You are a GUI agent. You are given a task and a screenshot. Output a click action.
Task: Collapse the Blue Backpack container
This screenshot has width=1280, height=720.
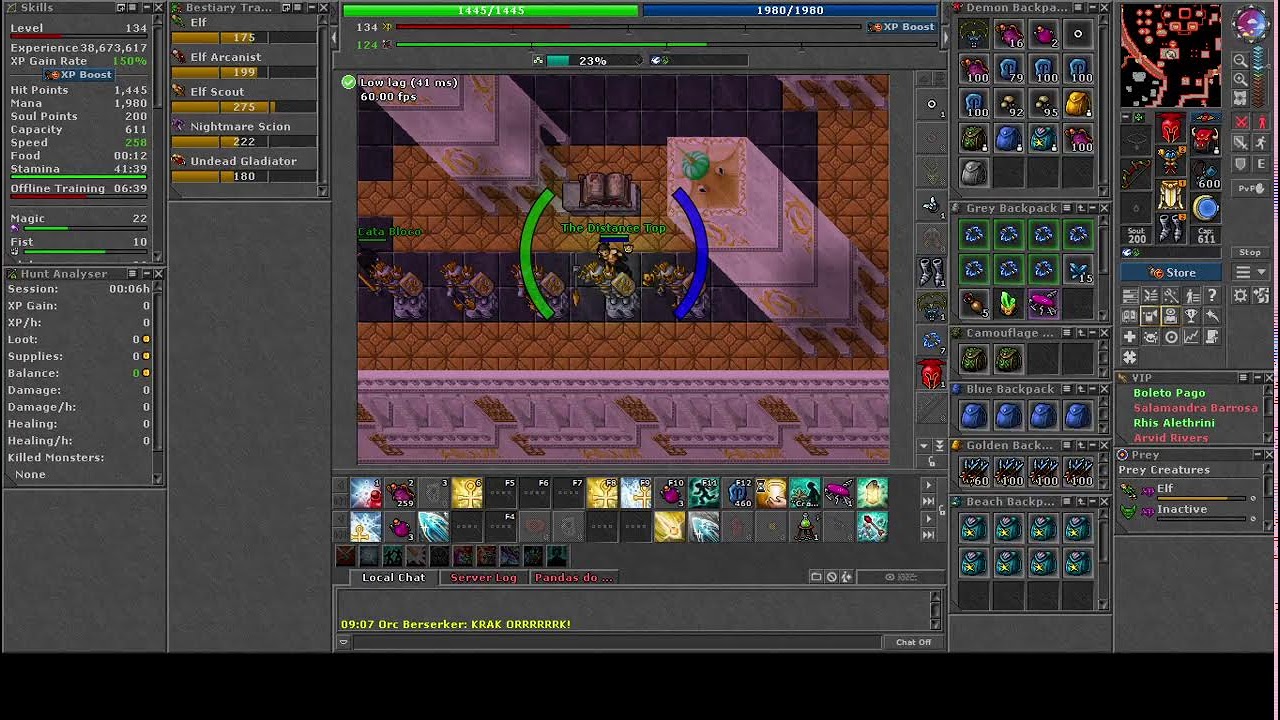tap(1091, 389)
